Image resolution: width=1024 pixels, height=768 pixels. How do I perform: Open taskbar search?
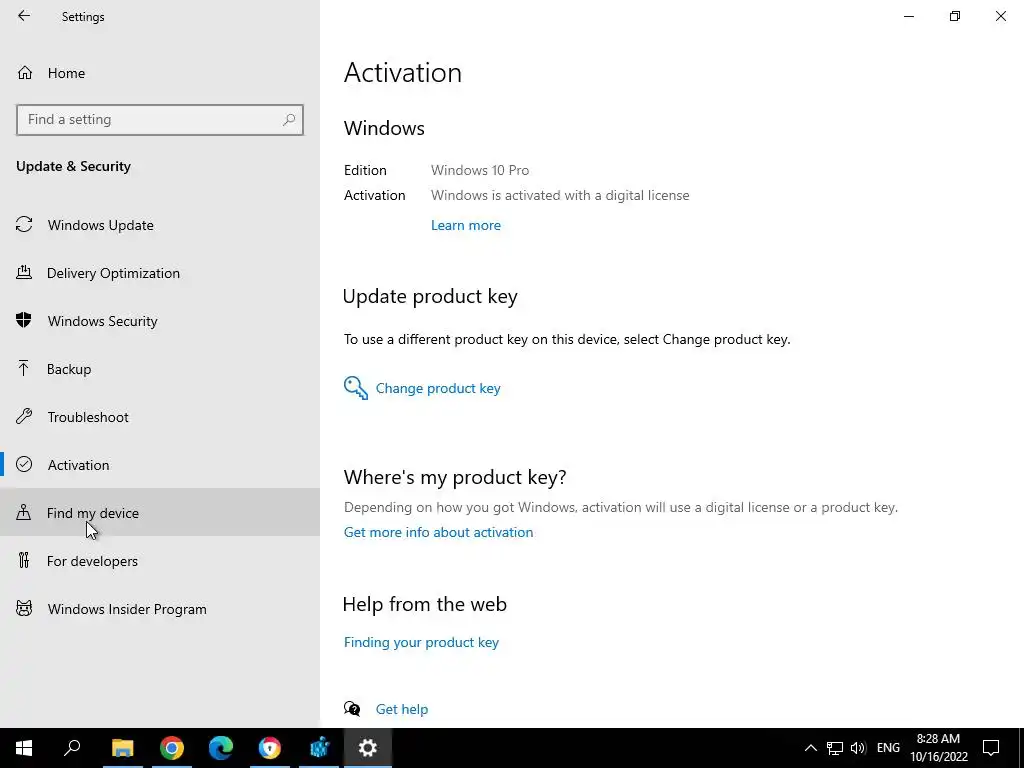pos(72,748)
